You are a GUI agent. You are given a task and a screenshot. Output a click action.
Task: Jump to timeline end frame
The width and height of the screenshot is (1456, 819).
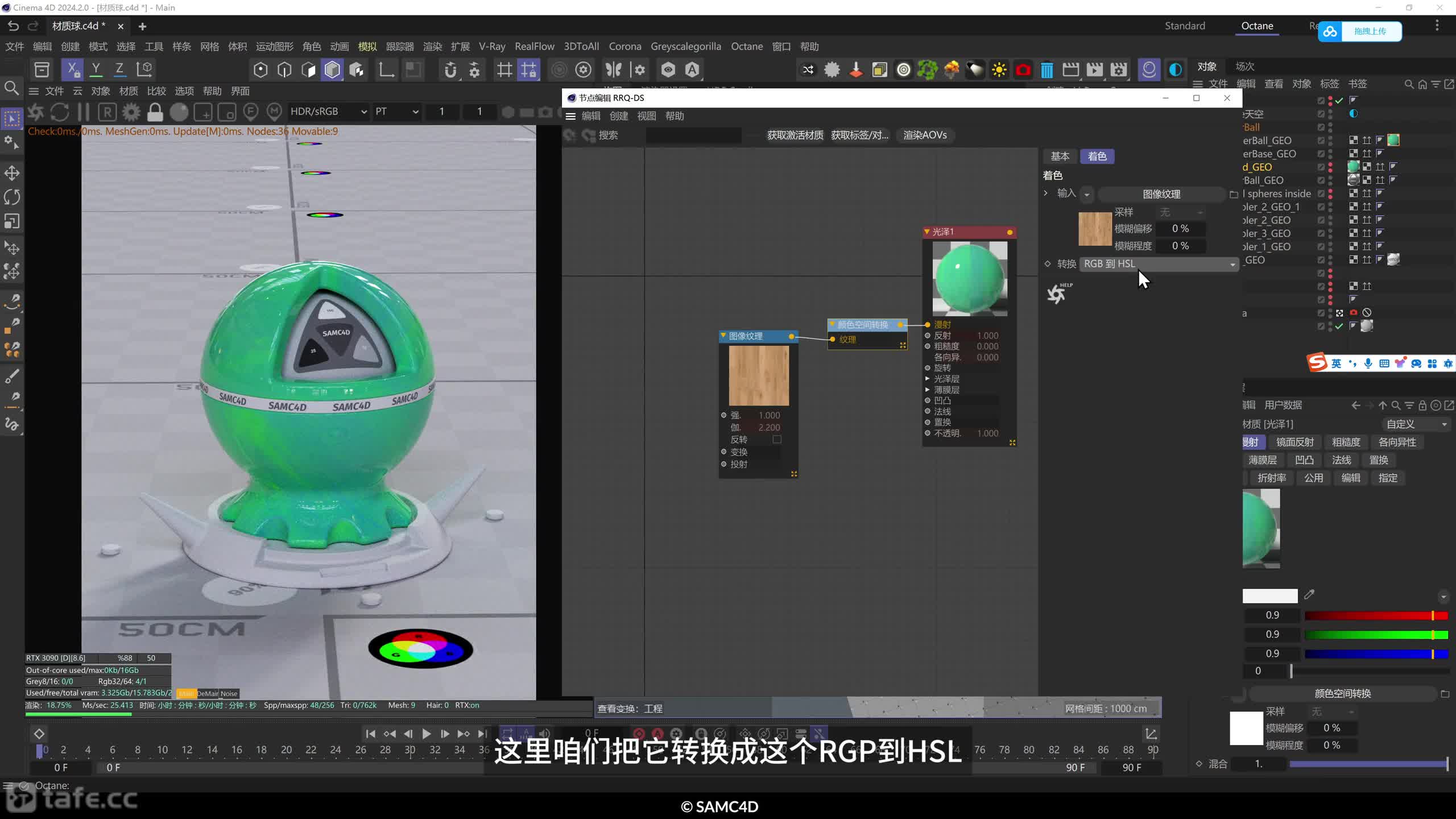tap(482, 734)
